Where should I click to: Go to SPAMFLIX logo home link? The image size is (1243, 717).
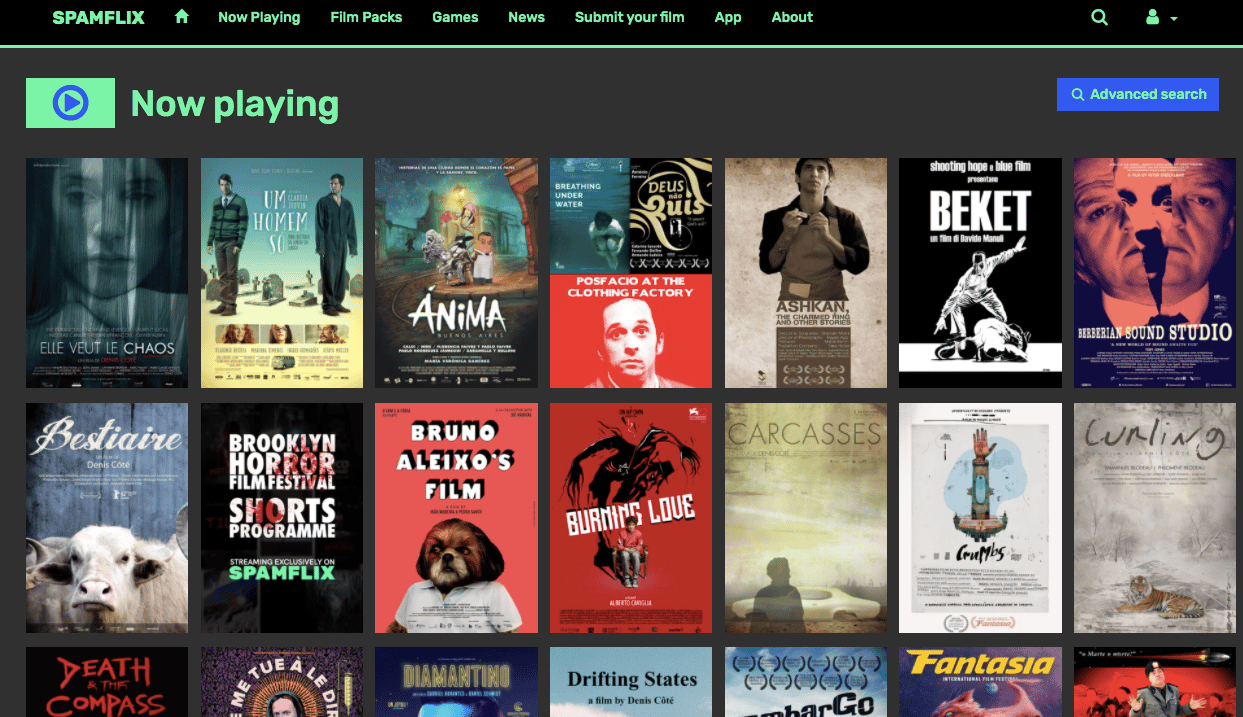pyautogui.click(x=98, y=17)
